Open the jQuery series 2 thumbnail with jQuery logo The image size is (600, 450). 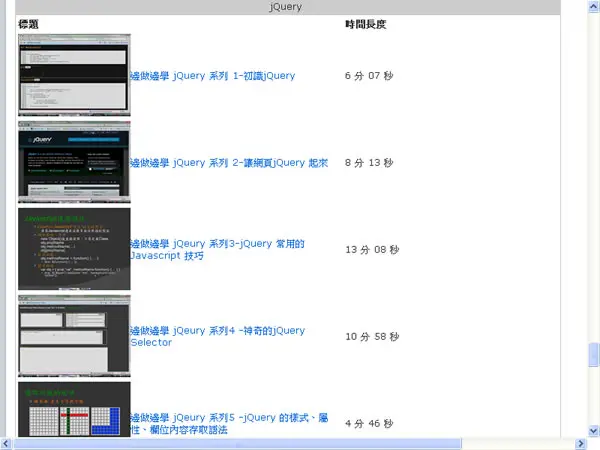pos(74,162)
